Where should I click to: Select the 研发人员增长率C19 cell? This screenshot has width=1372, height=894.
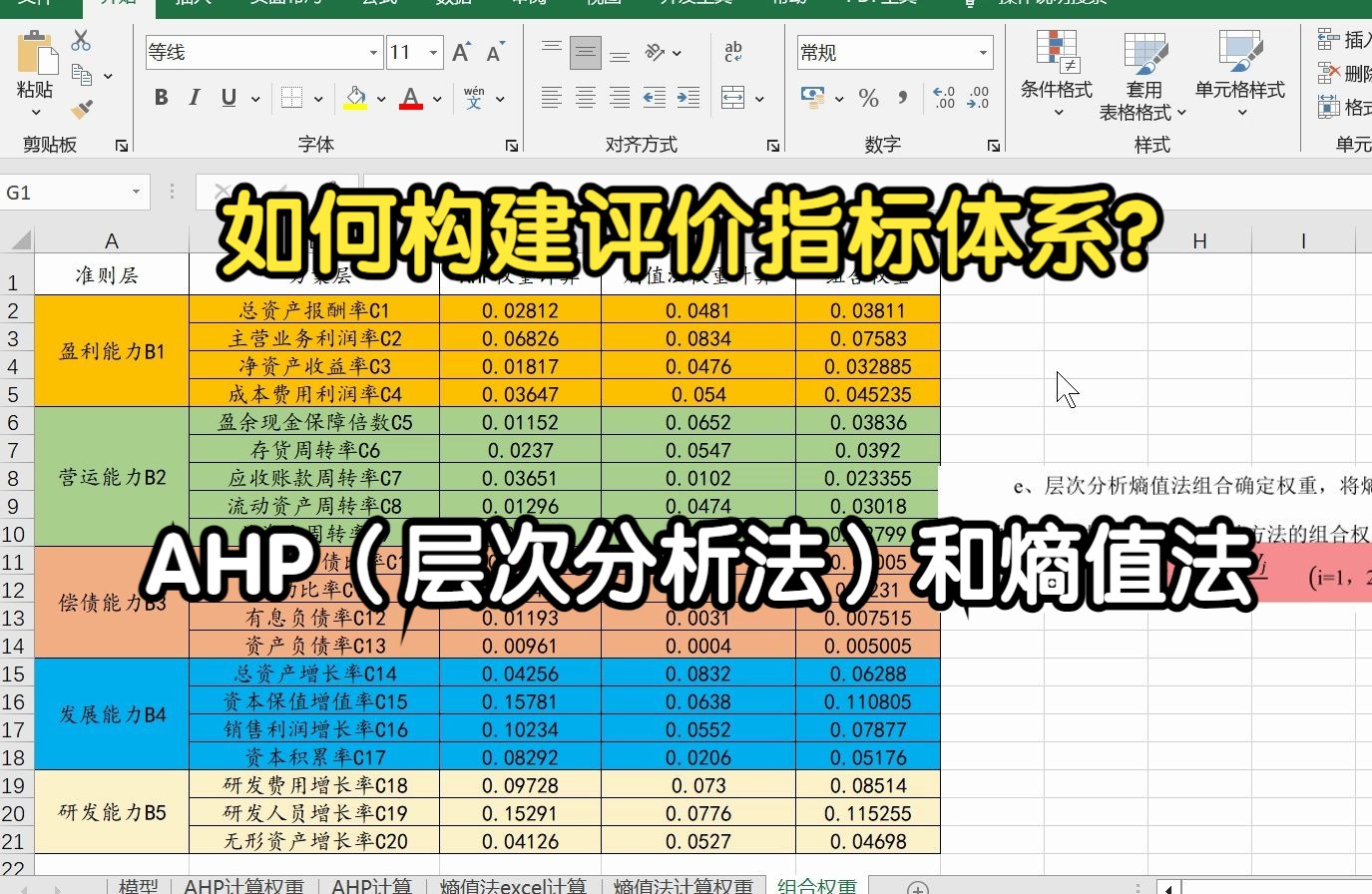pyautogui.click(x=314, y=813)
